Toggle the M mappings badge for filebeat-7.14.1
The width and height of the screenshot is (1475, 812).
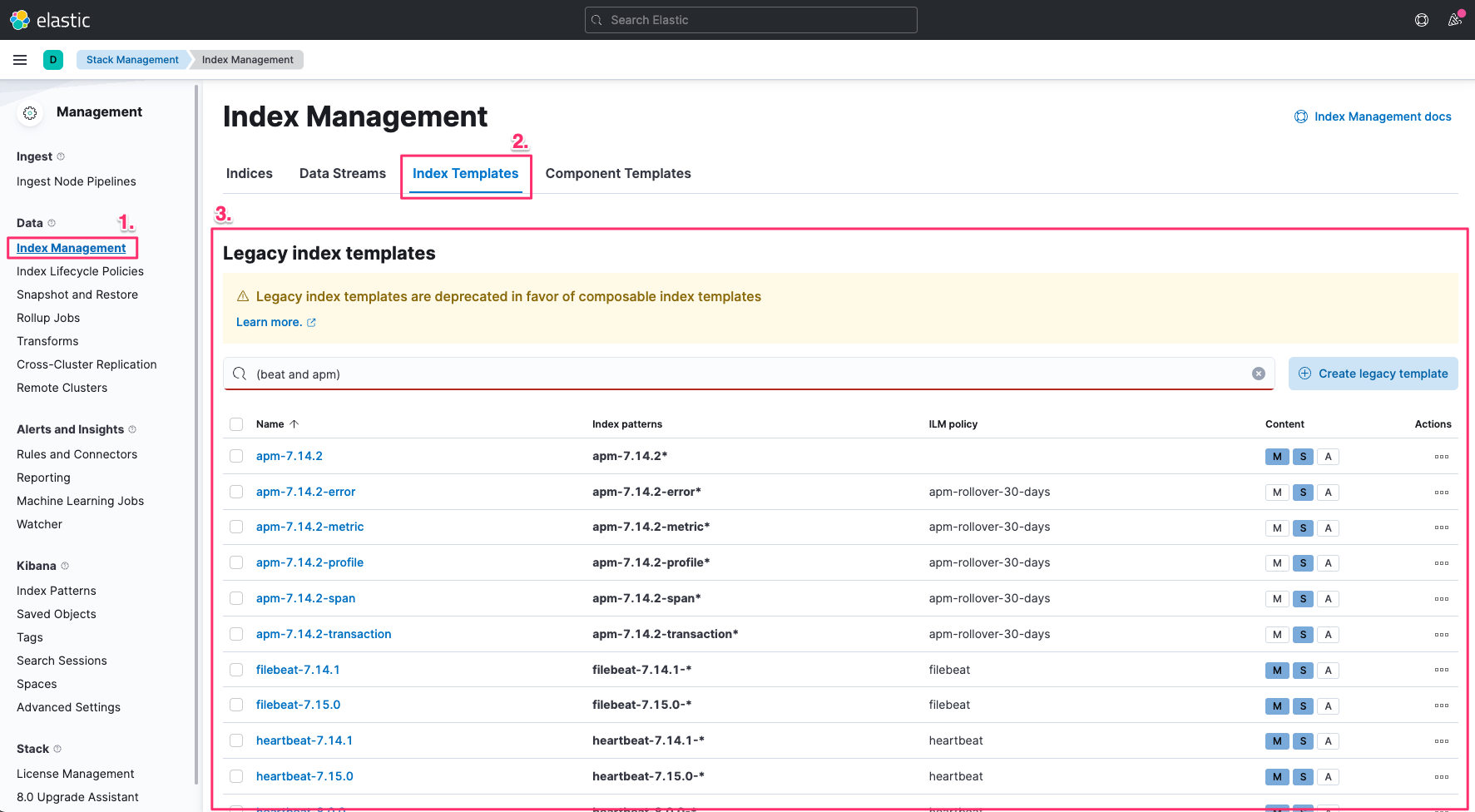(x=1277, y=671)
